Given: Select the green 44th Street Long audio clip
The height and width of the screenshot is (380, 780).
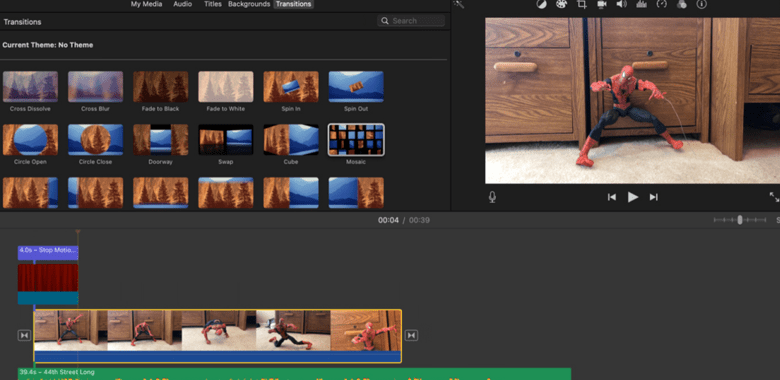Looking at the screenshot, I should 294,374.
